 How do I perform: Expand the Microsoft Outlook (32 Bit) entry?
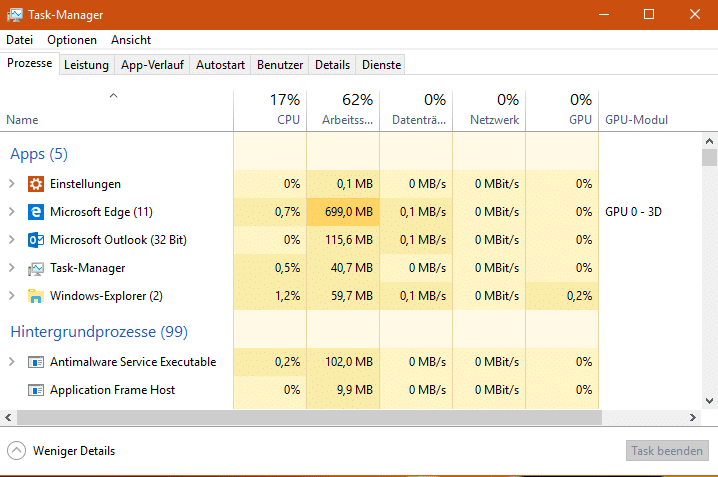click(x=12, y=240)
